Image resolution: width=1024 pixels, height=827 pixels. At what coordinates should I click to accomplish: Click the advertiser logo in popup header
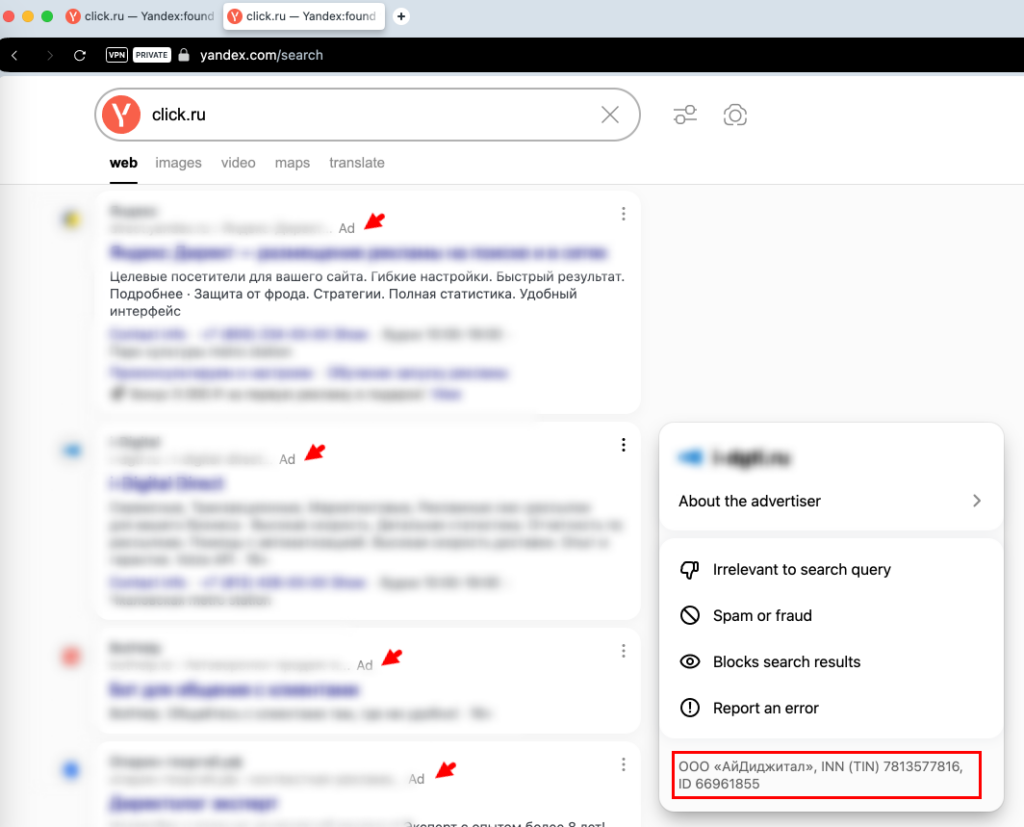691,457
